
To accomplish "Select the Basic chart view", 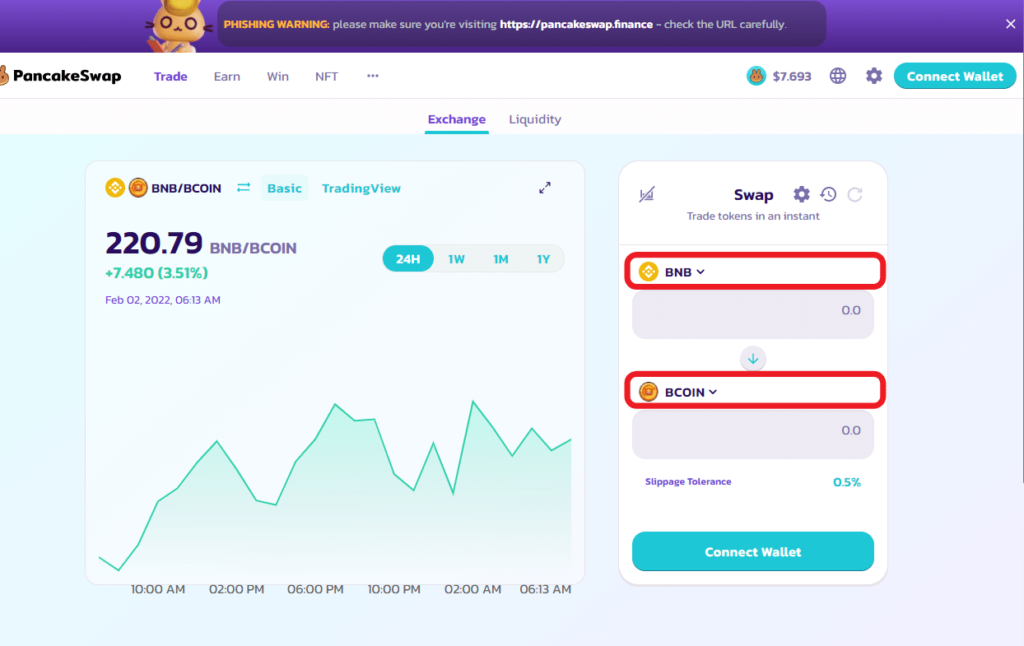I will tap(284, 188).
